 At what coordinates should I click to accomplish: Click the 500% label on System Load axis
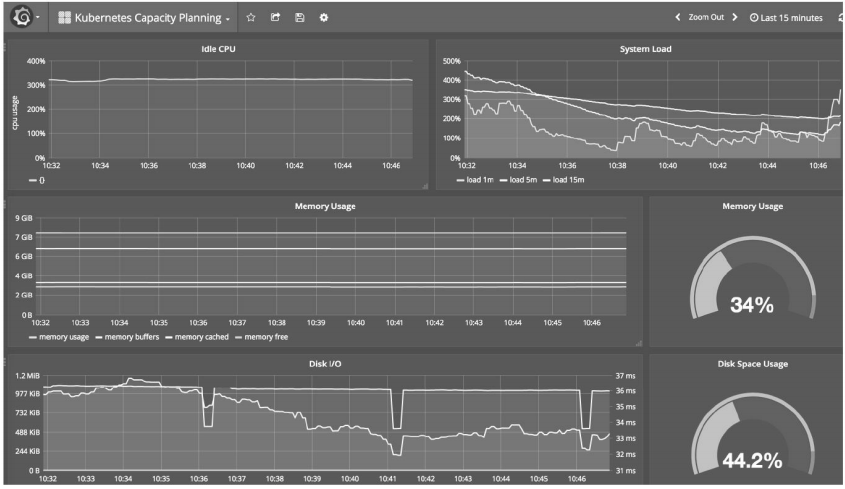click(452, 61)
